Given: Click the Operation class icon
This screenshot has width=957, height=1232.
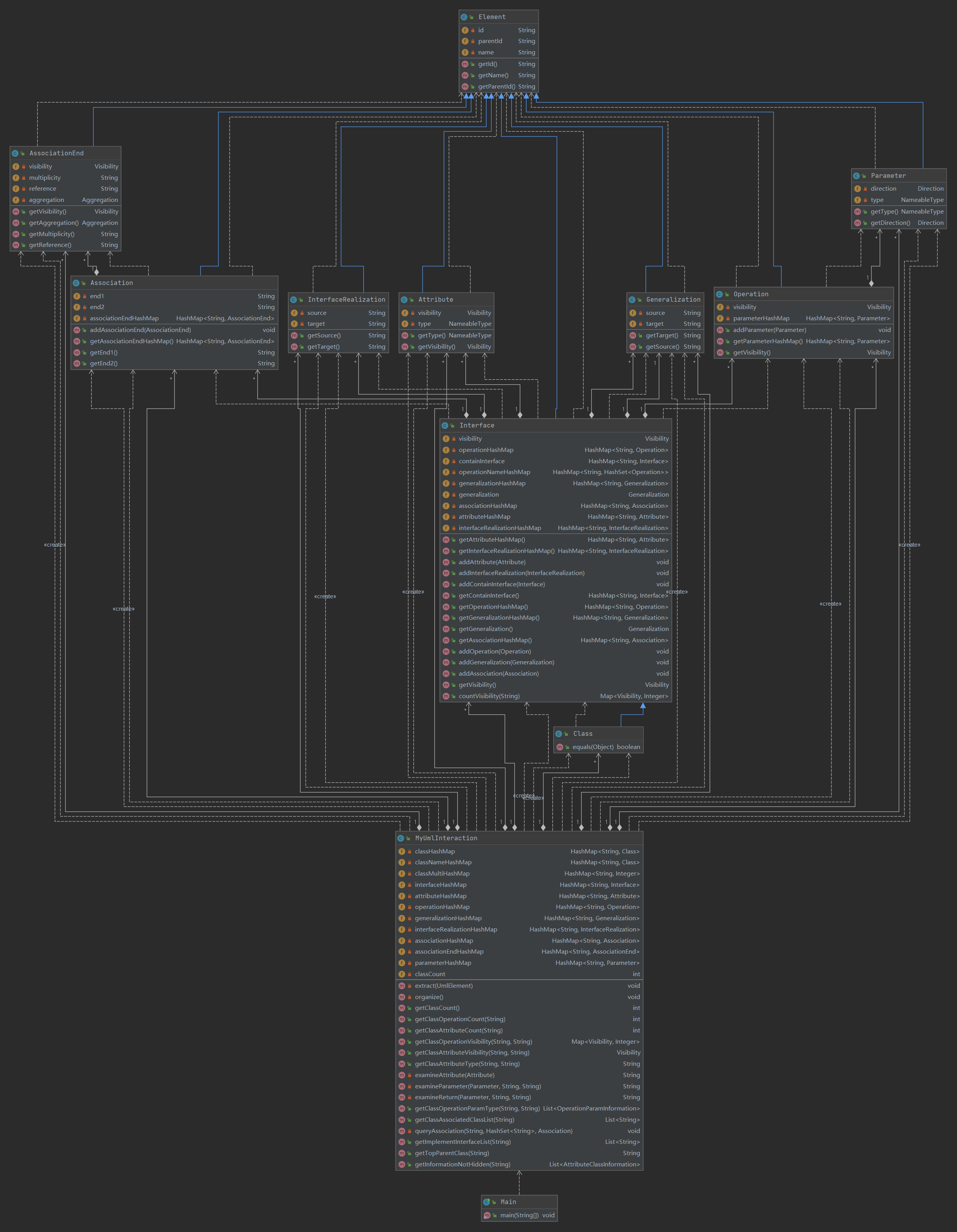Looking at the screenshot, I should [x=719, y=294].
